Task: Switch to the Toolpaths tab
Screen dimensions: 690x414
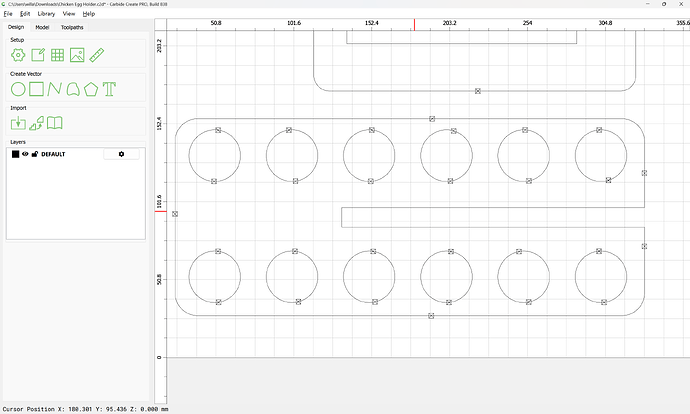Action: click(71, 27)
